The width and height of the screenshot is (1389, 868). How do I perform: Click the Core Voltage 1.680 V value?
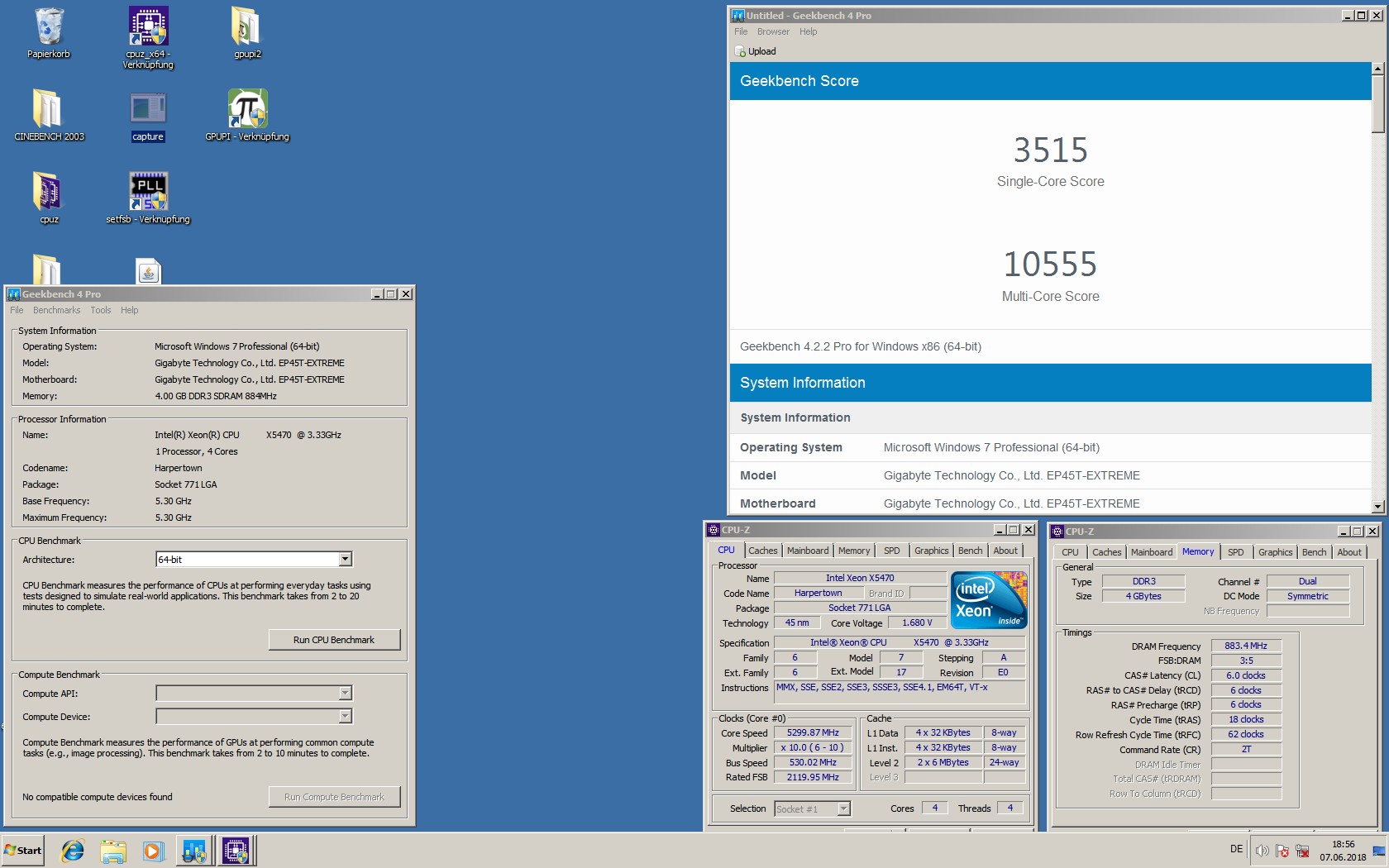tap(917, 623)
